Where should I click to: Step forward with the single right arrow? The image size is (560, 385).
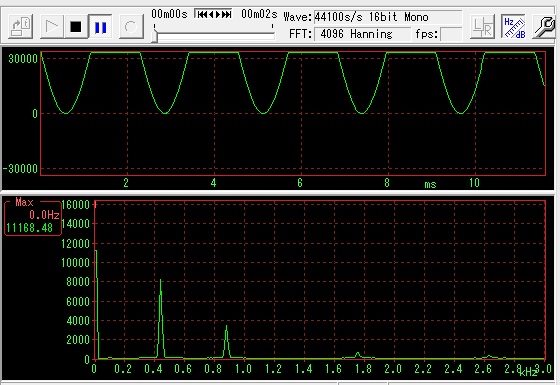(218, 14)
